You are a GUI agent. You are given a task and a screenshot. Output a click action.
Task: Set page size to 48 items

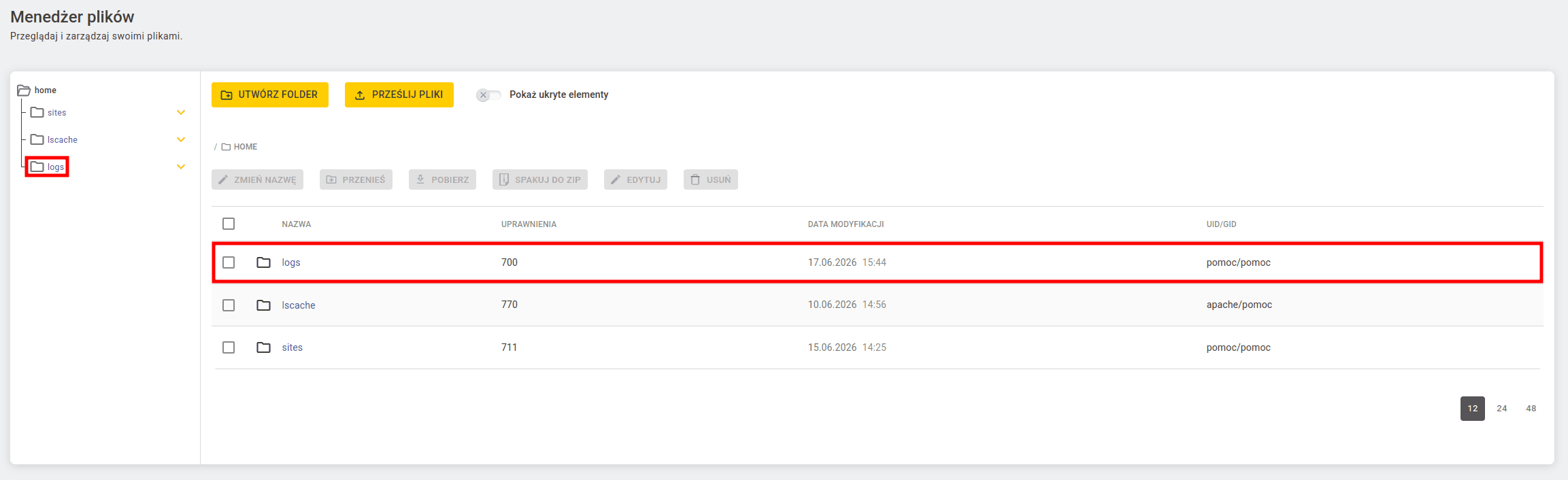(1531, 409)
